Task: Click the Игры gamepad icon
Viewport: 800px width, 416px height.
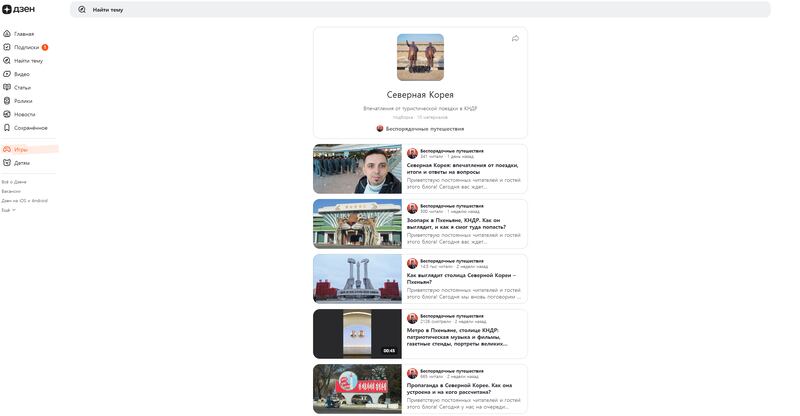Action: pos(7,149)
